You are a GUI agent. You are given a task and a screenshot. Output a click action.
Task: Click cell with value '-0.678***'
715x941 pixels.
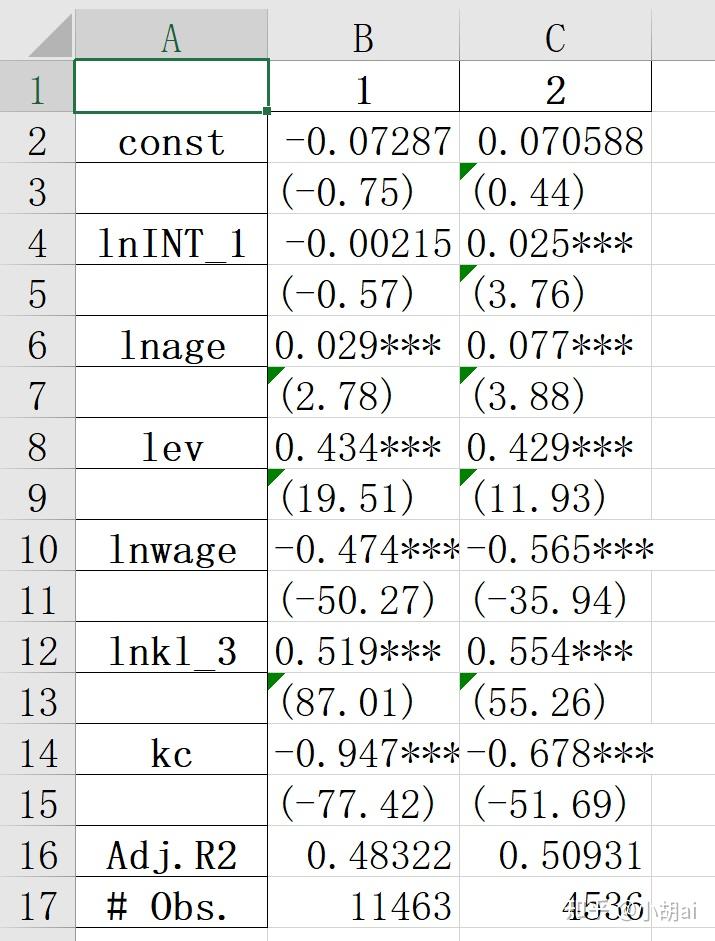point(555,750)
